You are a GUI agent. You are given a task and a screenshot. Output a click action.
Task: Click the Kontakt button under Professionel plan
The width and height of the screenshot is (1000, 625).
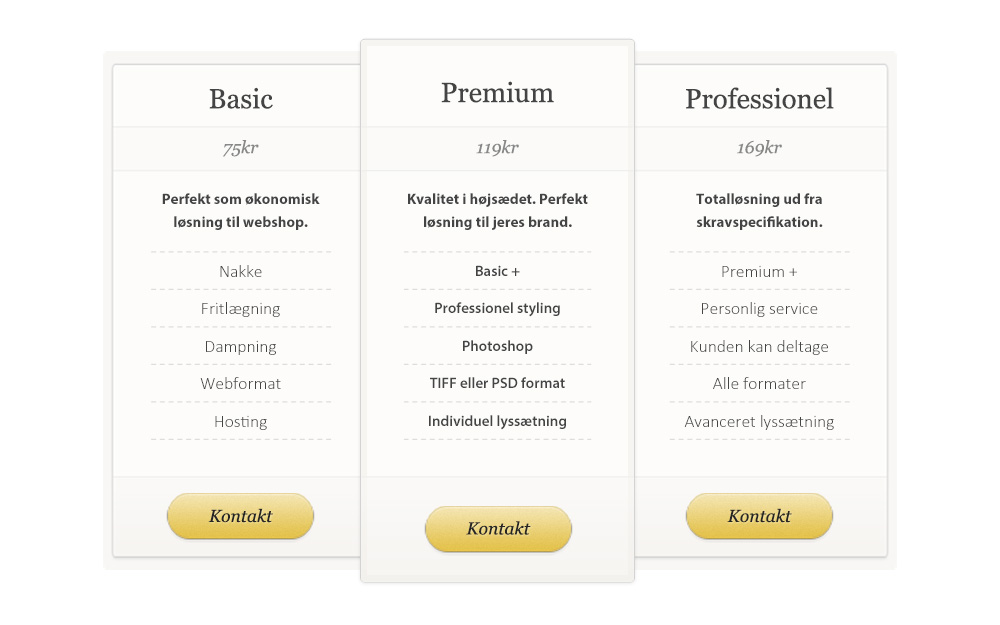coord(758,516)
